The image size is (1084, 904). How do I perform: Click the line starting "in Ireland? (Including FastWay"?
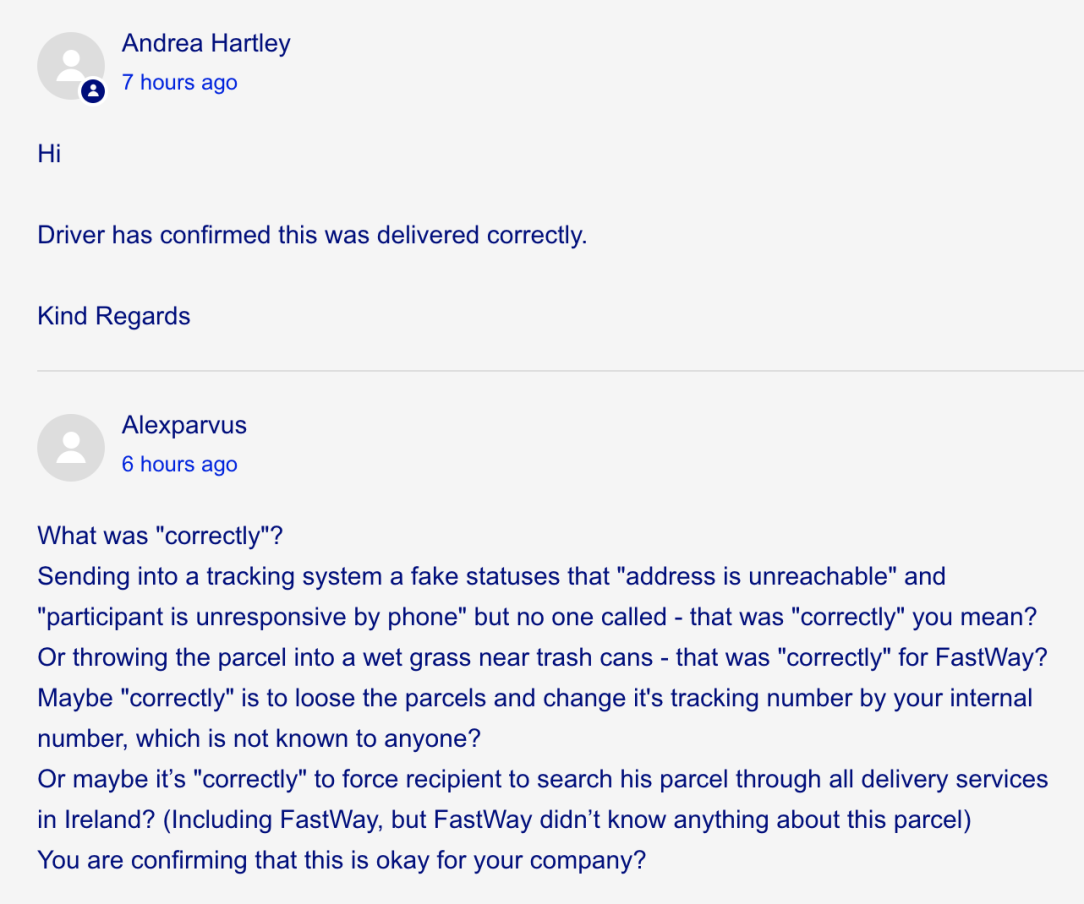(504, 819)
